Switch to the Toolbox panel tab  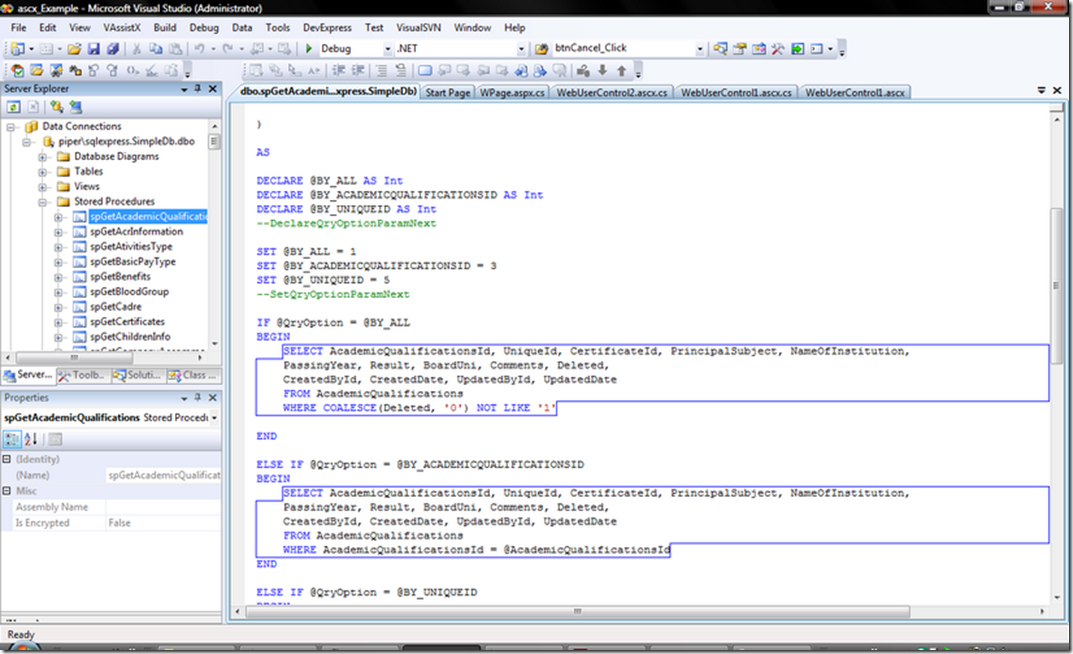pyautogui.click(x=82, y=375)
